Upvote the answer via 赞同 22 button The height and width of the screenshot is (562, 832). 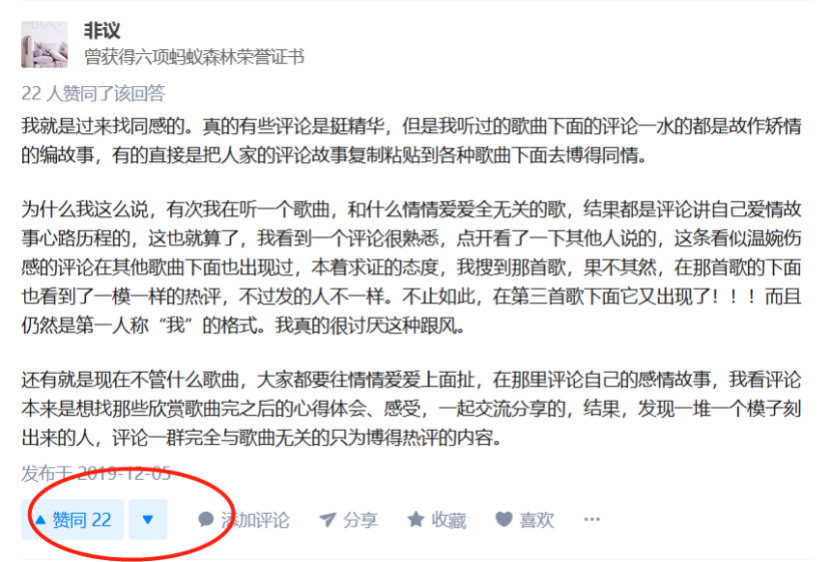coord(73,519)
